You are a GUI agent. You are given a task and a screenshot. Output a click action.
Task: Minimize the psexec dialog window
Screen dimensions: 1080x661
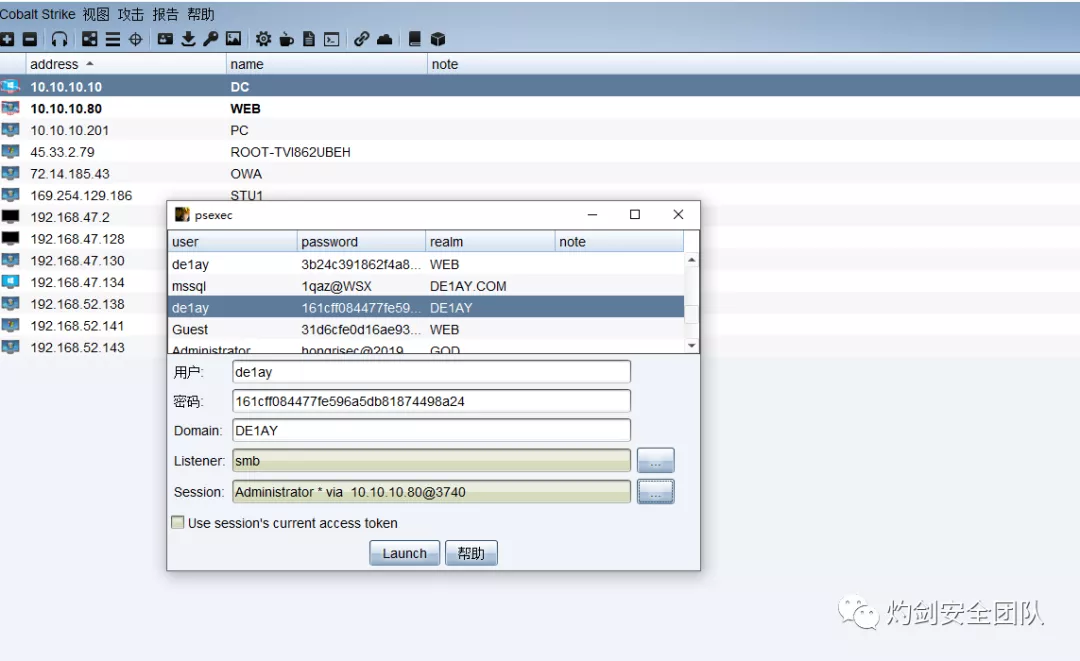click(x=592, y=215)
